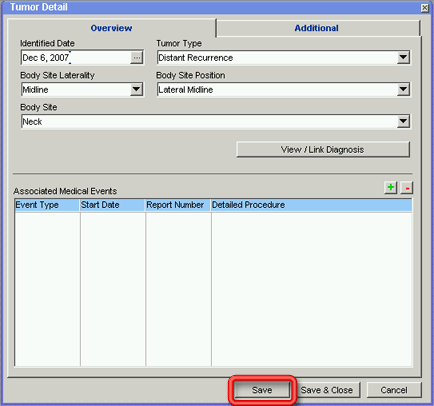The width and height of the screenshot is (434, 406).
Task: Open the Body Site Neck dropdown arrow
Action: tap(403, 122)
